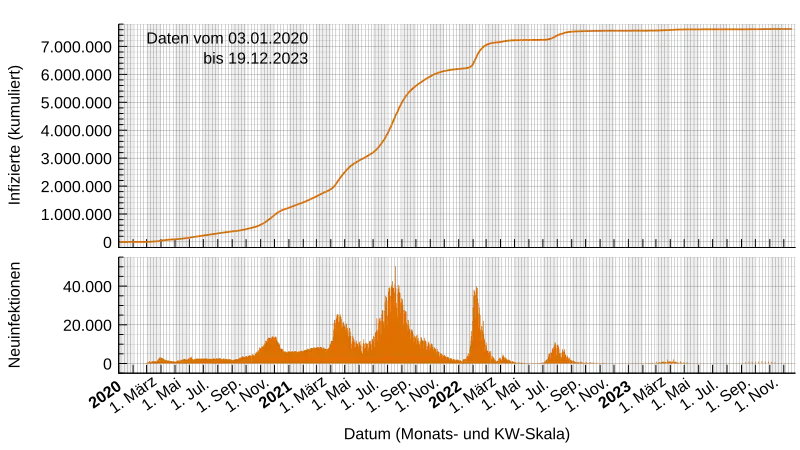Click the "bis 19.11.2023" date label
Viewport: 800px width, 450px height.
255,58
